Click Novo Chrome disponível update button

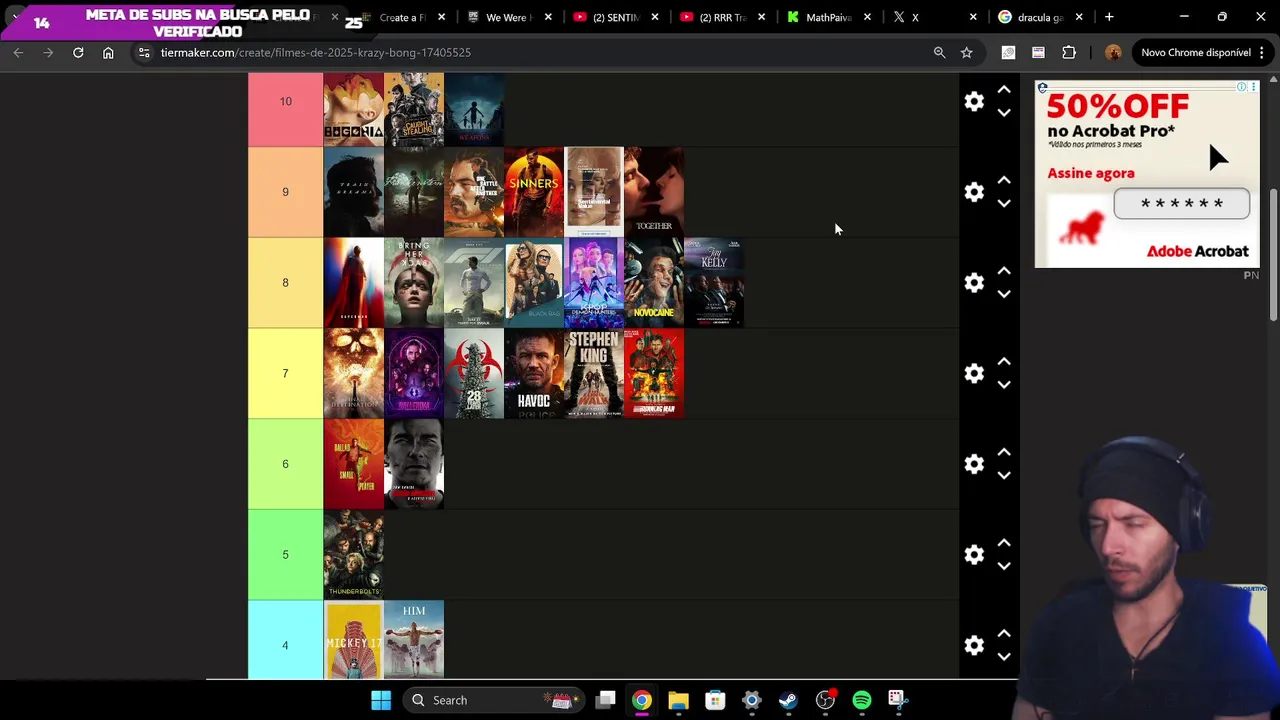pyautogui.click(x=1203, y=52)
